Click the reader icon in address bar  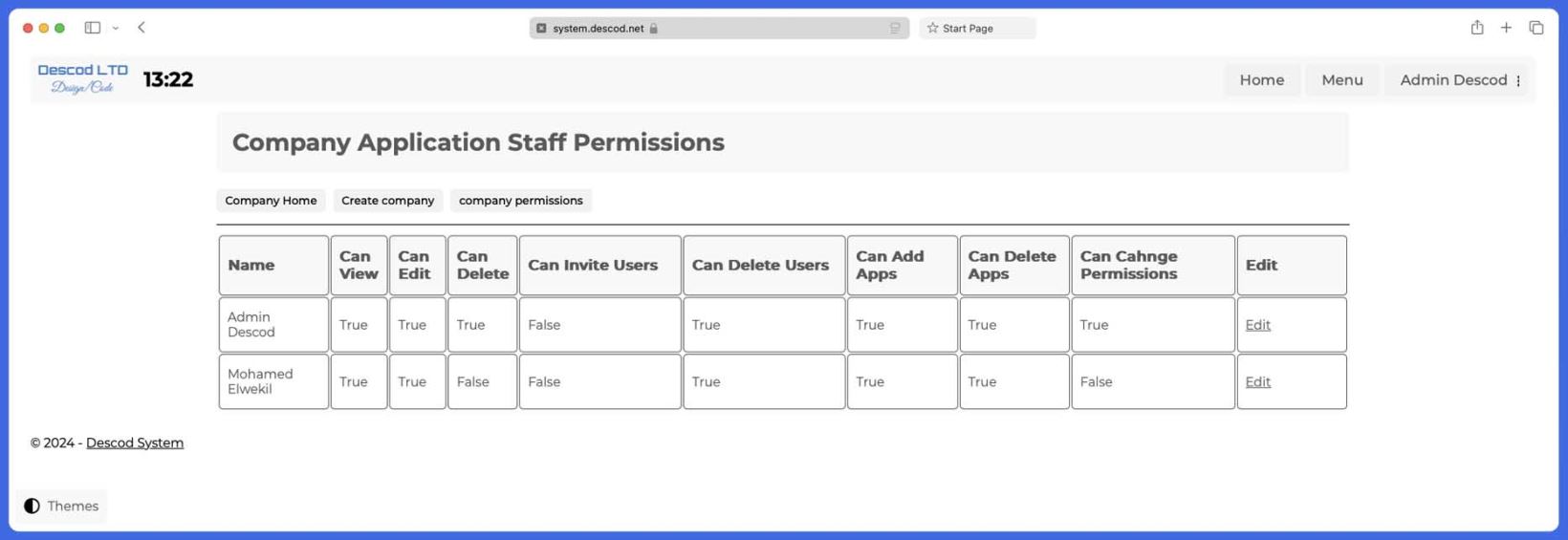[x=895, y=29]
